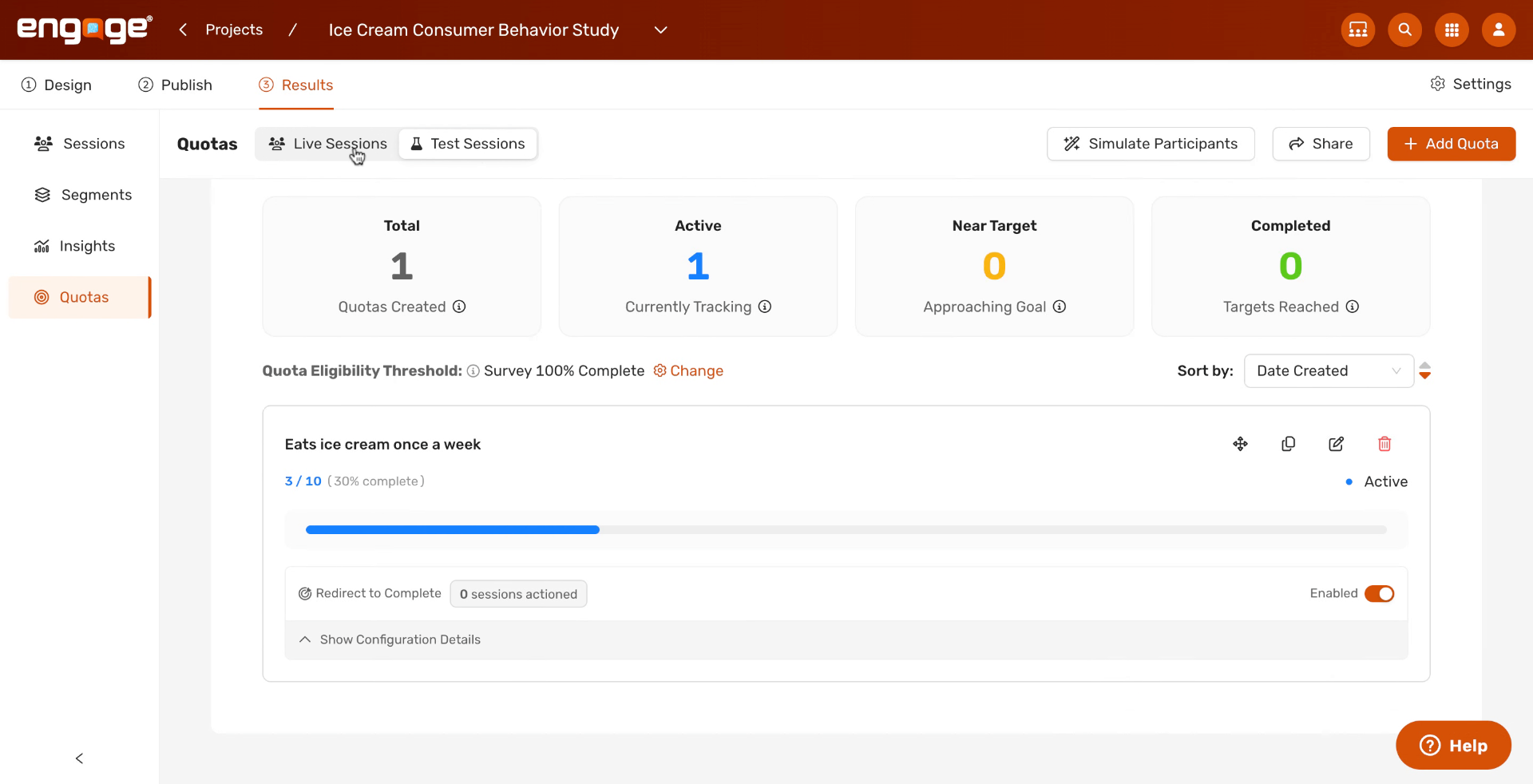Go back using the header back chevron
The height and width of the screenshot is (784, 1533).
pyautogui.click(x=183, y=30)
